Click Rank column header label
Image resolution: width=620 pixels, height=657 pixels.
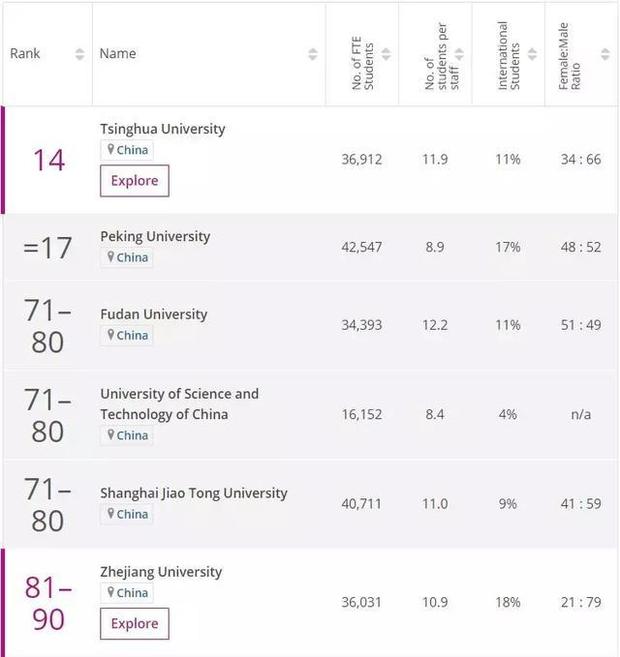(25, 54)
